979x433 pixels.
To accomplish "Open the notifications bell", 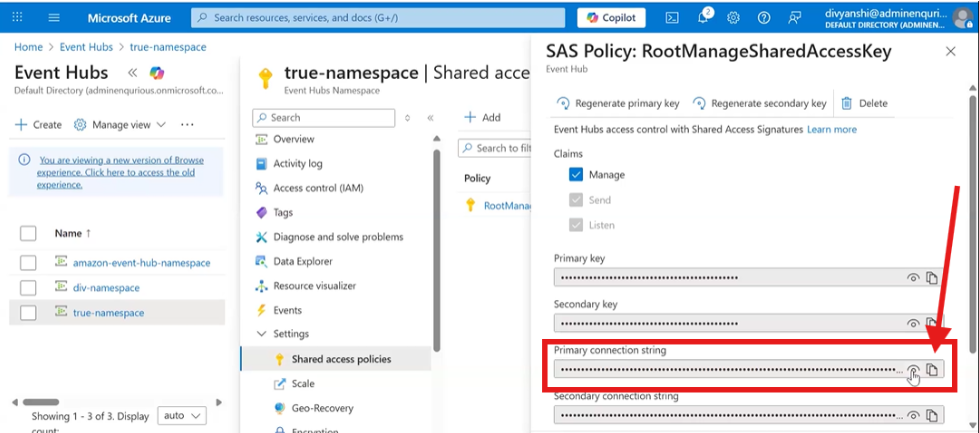I will click(703, 18).
